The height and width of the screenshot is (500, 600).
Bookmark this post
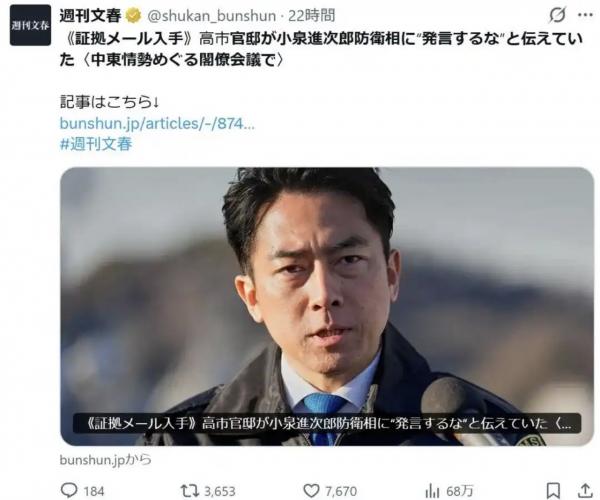click(x=553, y=490)
